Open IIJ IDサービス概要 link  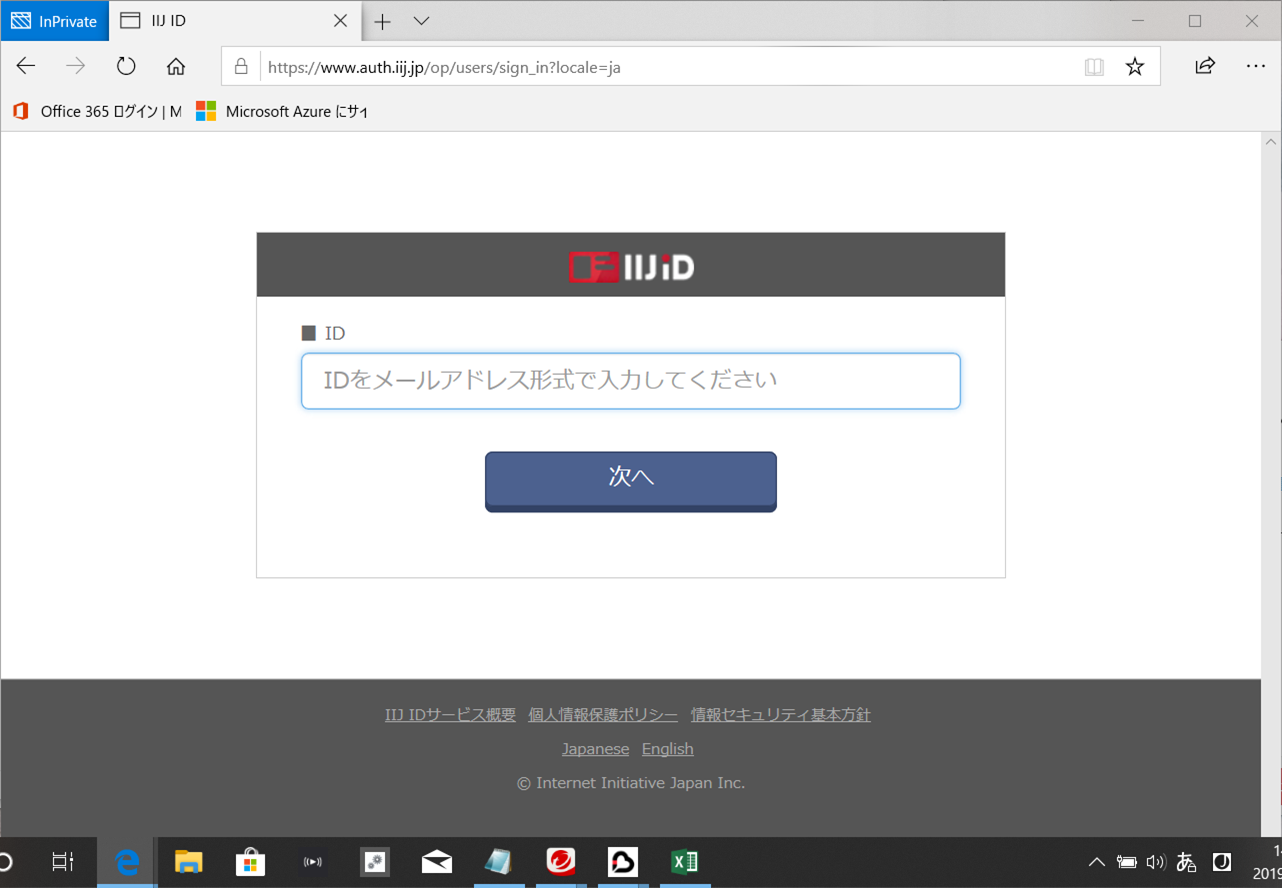450,715
